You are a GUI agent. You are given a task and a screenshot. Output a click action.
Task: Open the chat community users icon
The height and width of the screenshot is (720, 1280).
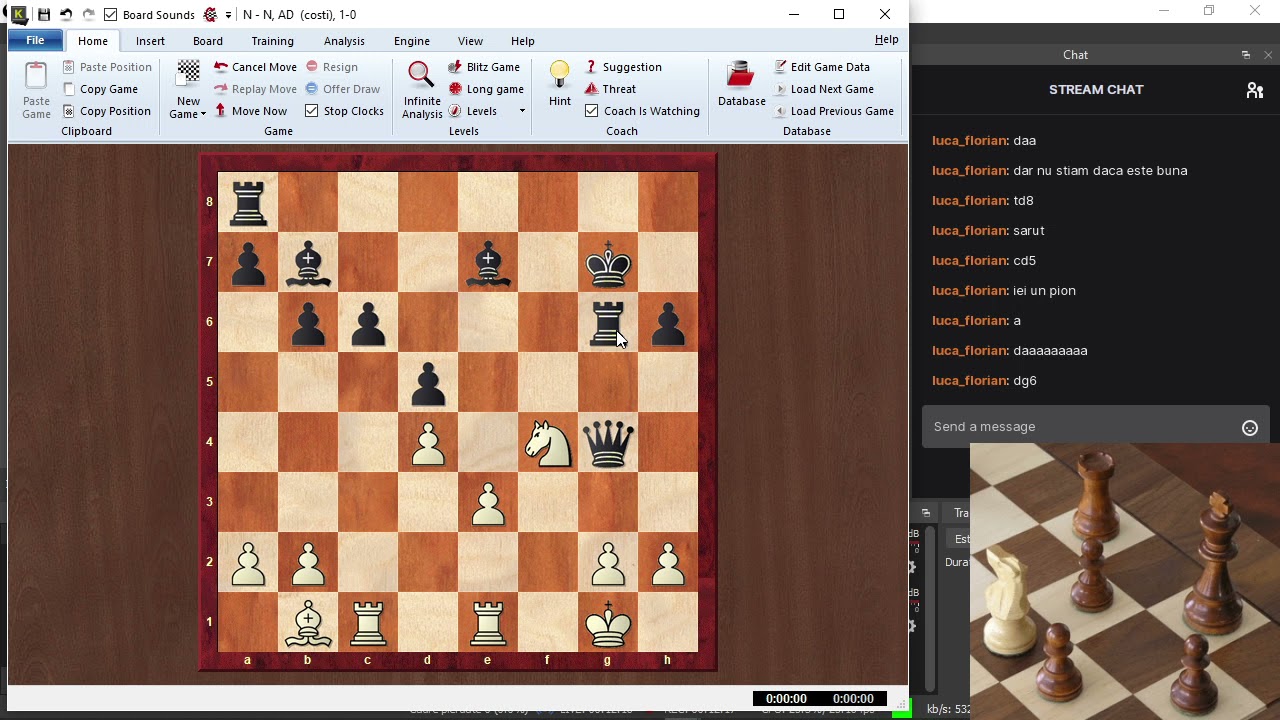(1254, 90)
